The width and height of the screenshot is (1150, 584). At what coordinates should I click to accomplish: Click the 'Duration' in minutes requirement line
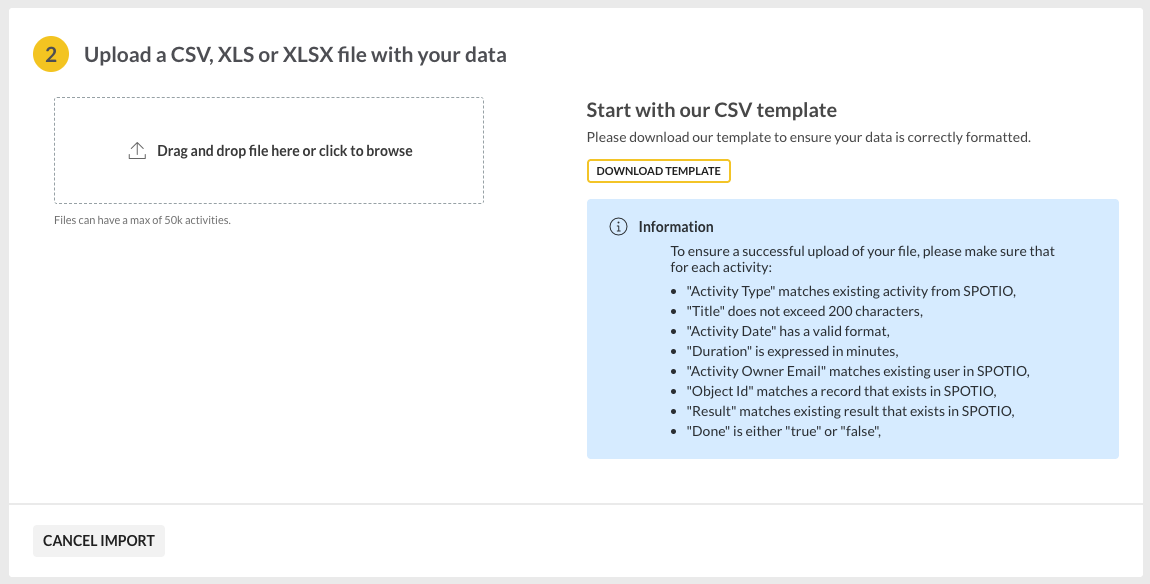[792, 351]
